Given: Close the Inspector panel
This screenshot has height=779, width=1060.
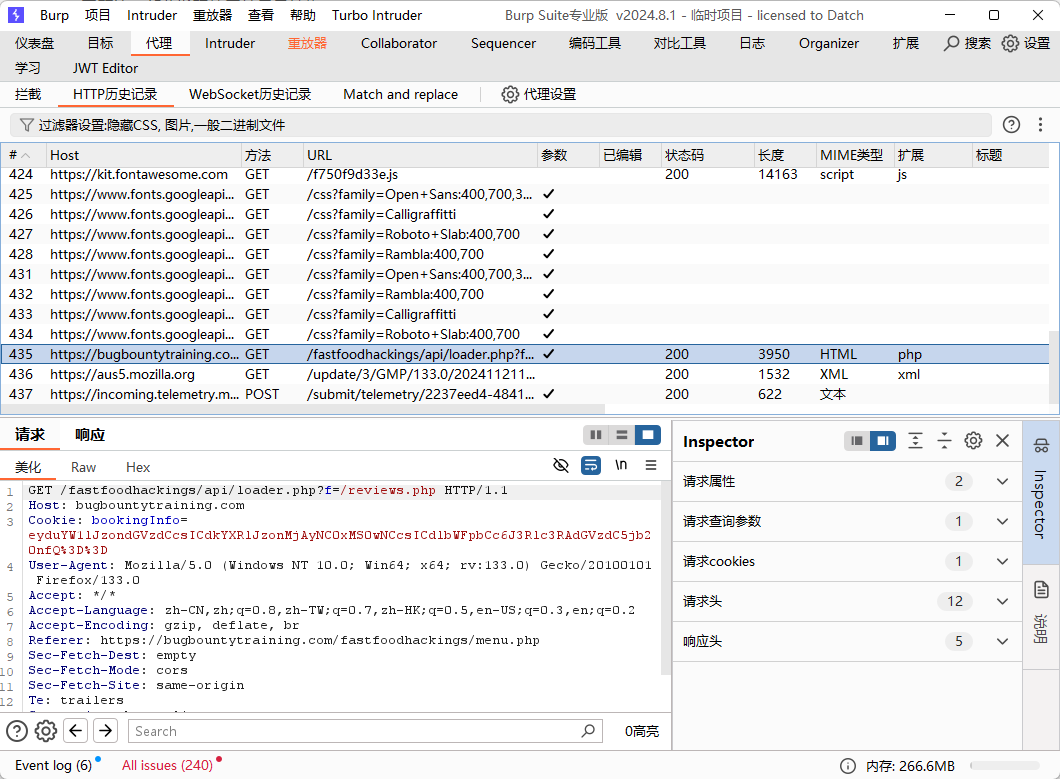Looking at the screenshot, I should click(1002, 441).
